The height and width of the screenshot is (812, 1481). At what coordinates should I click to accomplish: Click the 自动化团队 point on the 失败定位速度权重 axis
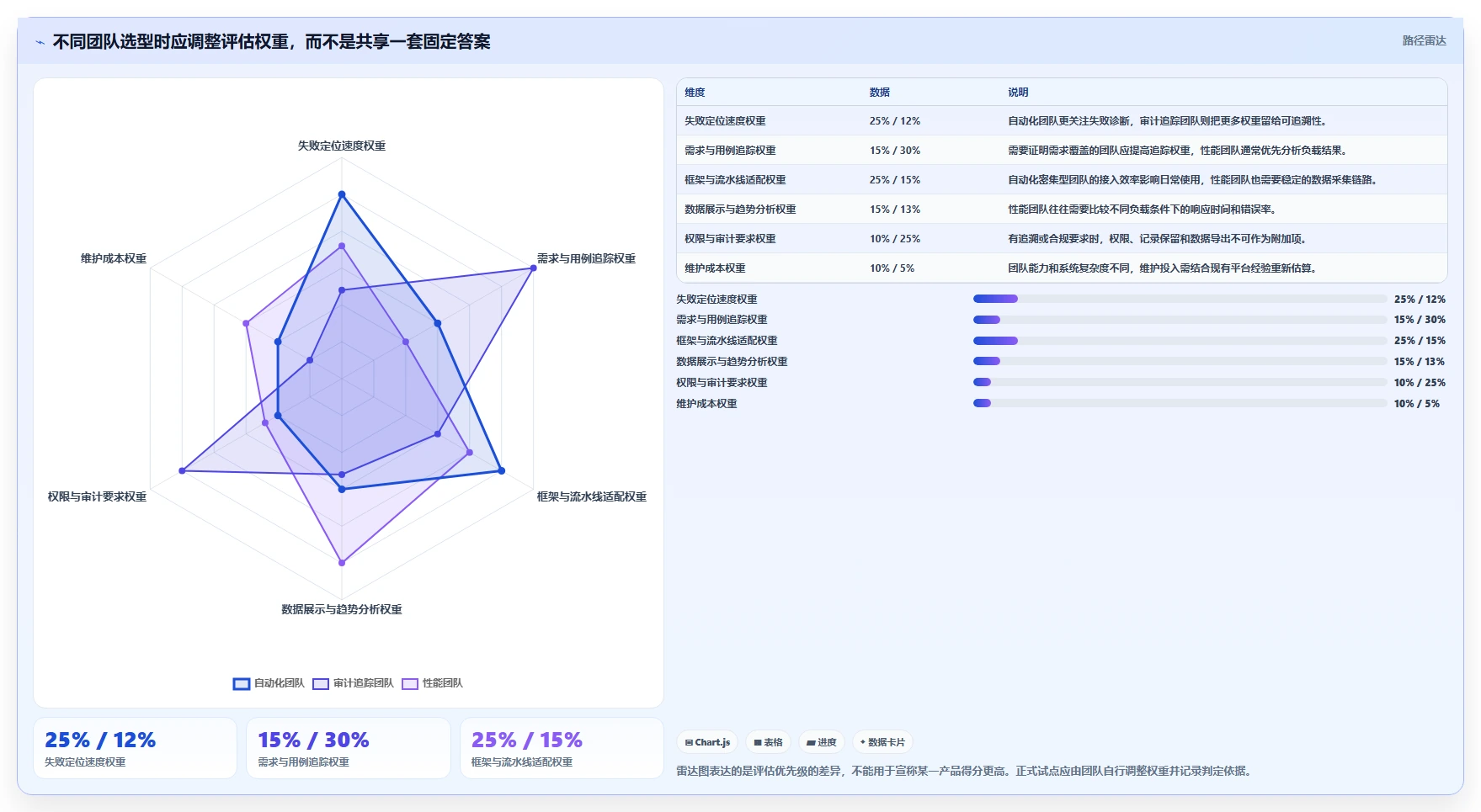point(342,194)
